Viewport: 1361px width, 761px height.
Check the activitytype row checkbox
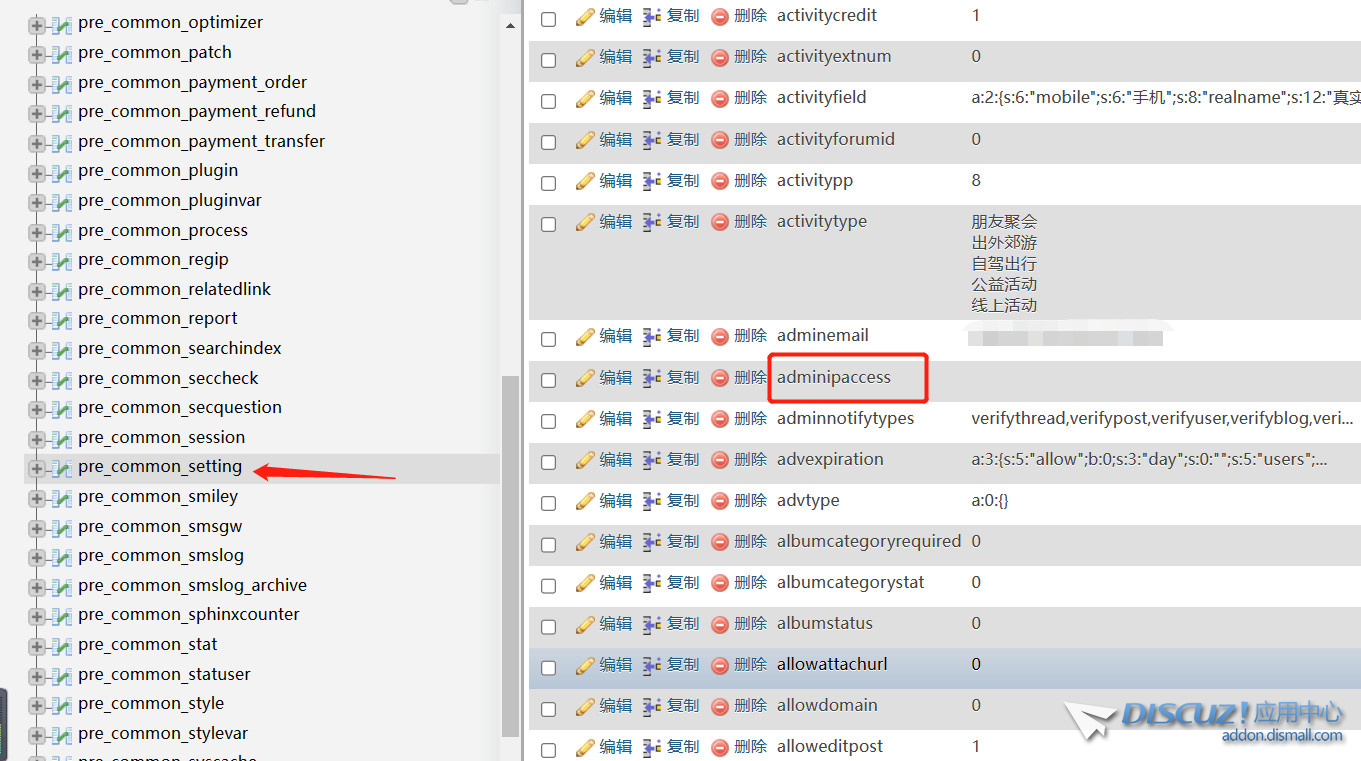click(x=548, y=224)
